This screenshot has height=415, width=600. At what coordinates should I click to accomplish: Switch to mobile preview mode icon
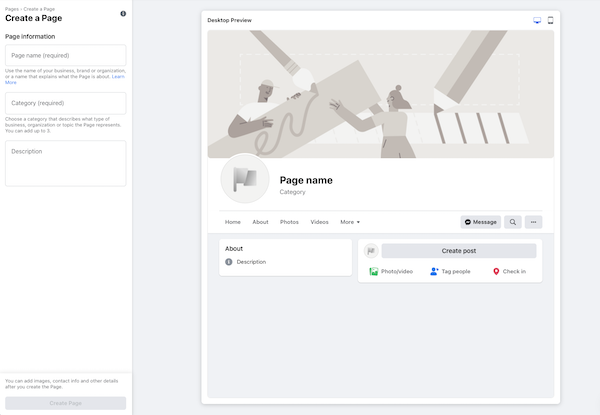click(x=550, y=20)
